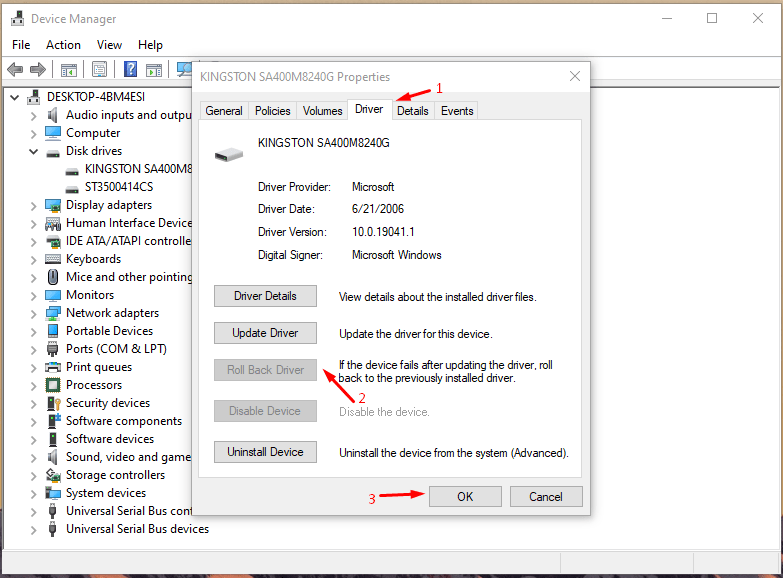Open the Help menu
This screenshot has height=578, width=783.
[x=150, y=45]
